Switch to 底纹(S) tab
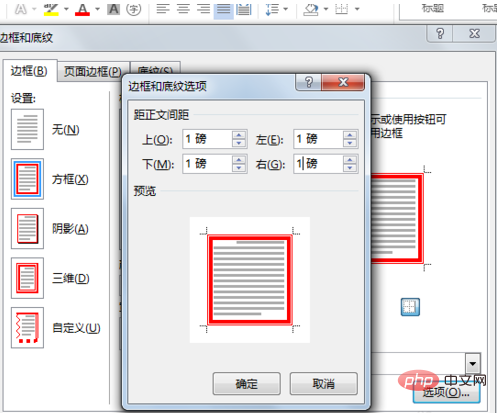This screenshot has height=413, width=497. (x=155, y=68)
